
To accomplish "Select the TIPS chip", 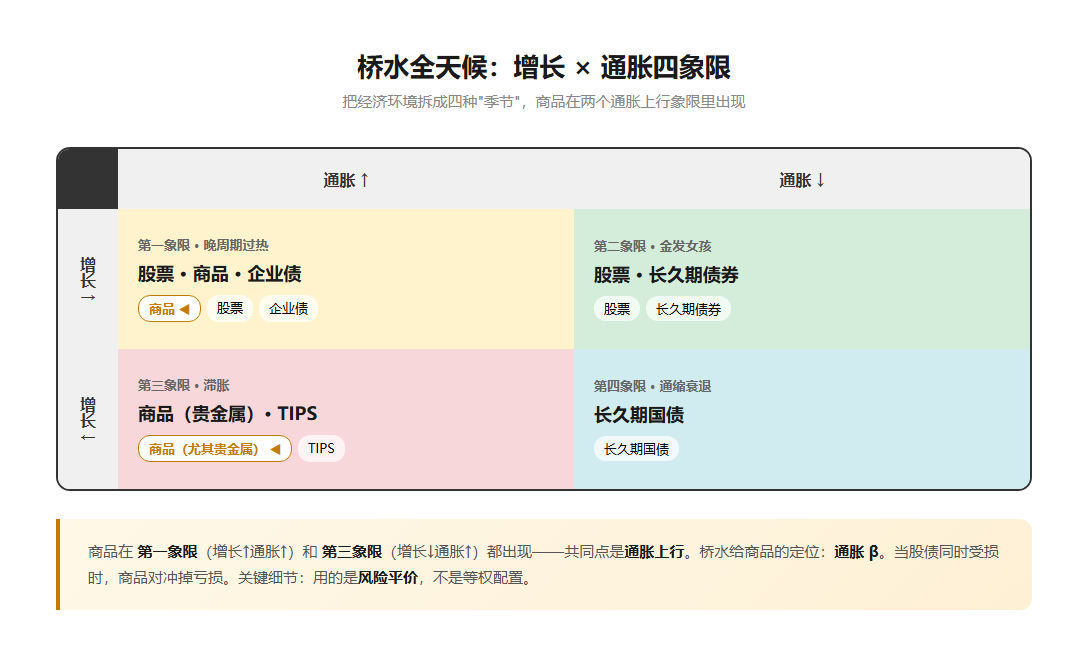I will [x=321, y=449].
